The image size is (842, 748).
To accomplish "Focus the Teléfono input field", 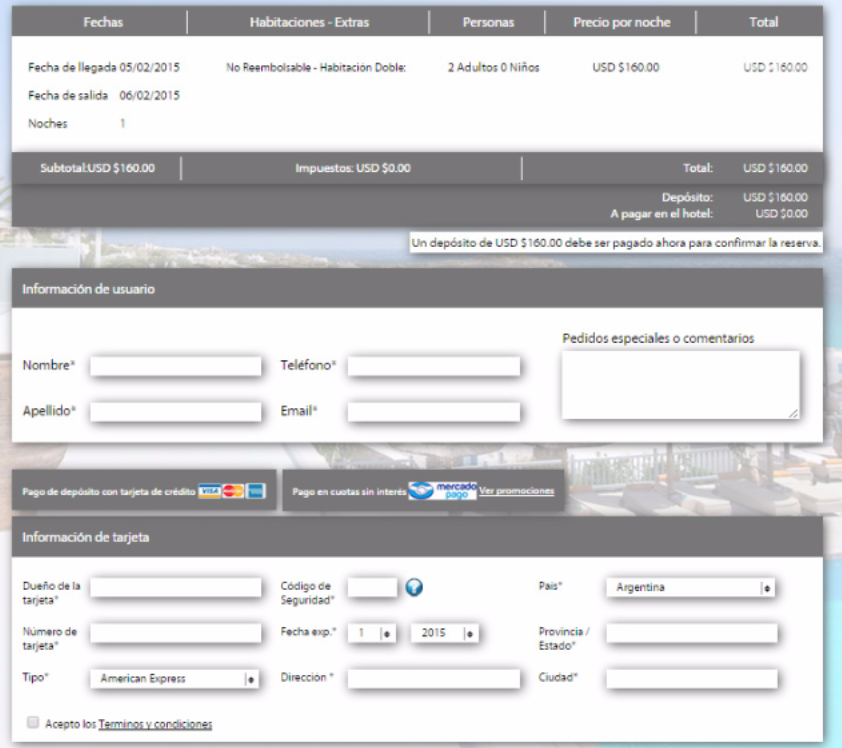I will [433, 366].
